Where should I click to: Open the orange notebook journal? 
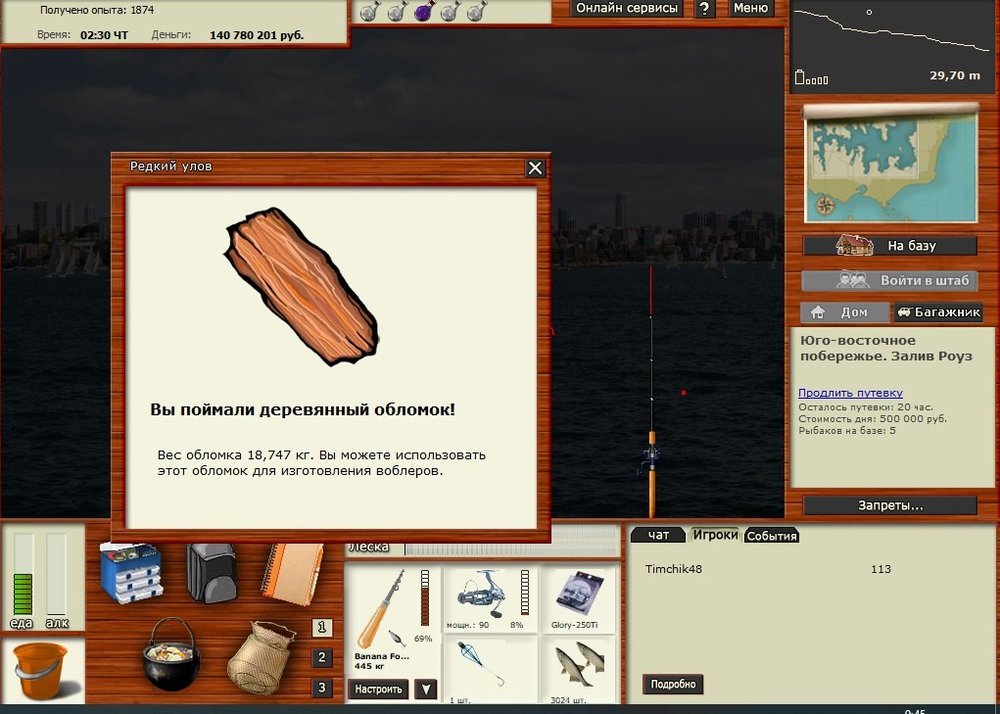pyautogui.click(x=292, y=570)
